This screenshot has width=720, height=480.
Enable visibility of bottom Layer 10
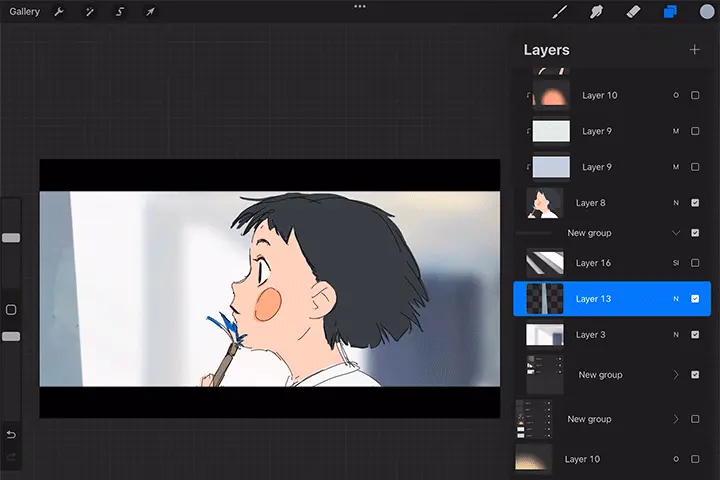pos(695,459)
